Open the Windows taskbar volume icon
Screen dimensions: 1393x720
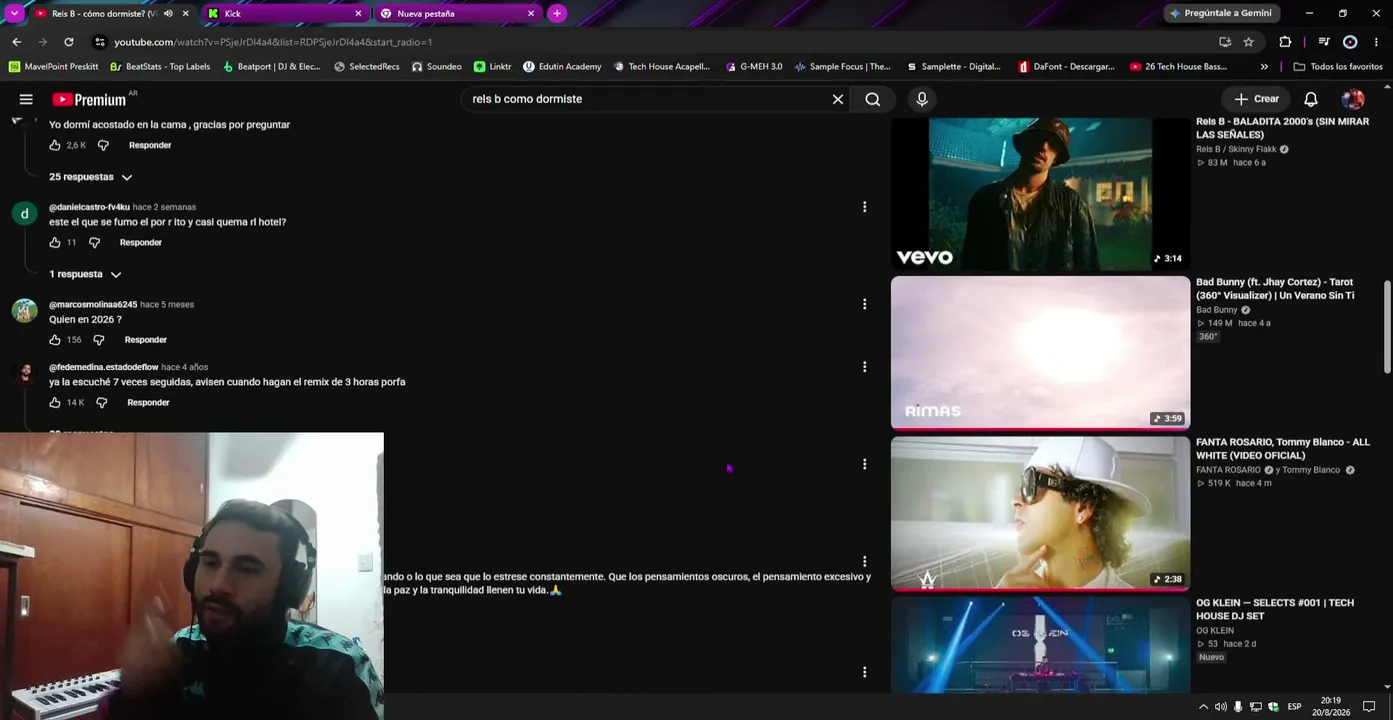1220,707
